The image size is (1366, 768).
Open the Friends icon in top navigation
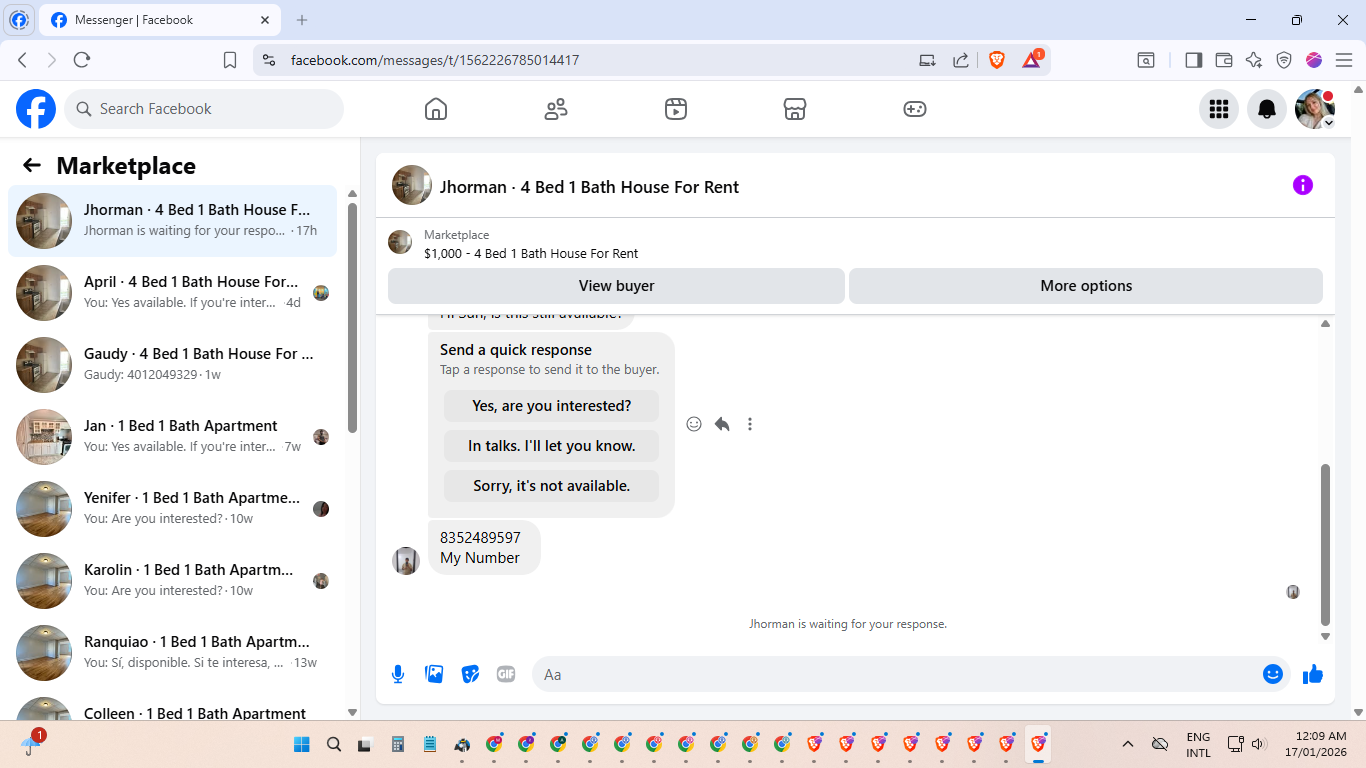point(556,109)
